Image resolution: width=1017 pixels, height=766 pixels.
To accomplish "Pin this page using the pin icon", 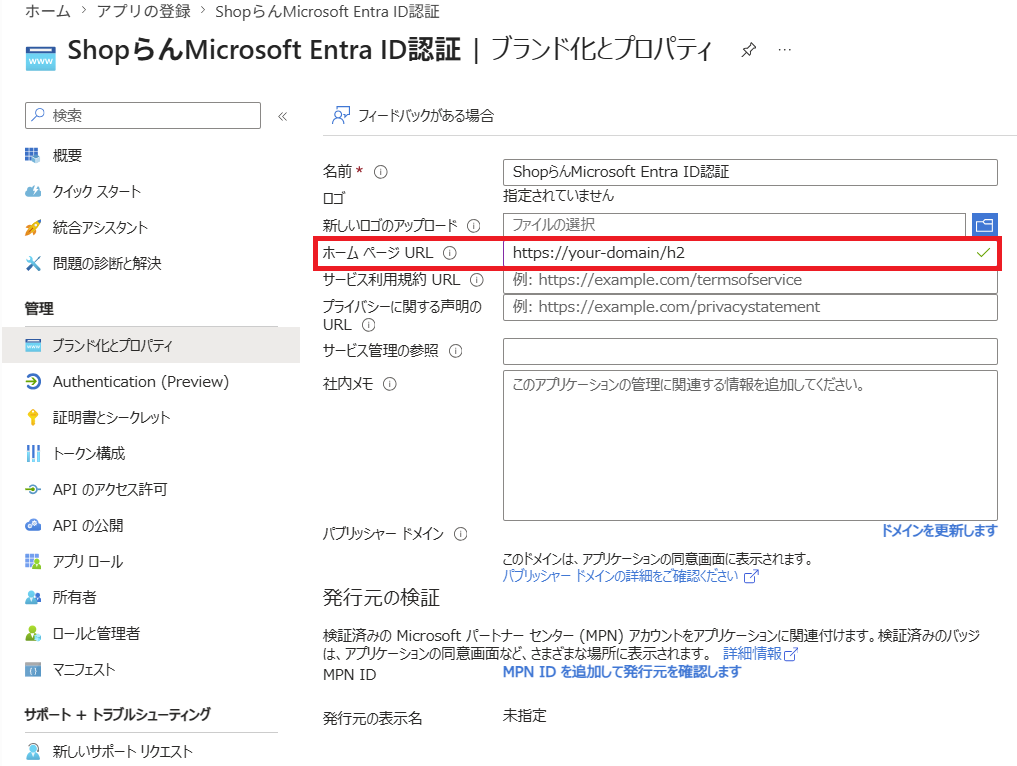I will (748, 50).
